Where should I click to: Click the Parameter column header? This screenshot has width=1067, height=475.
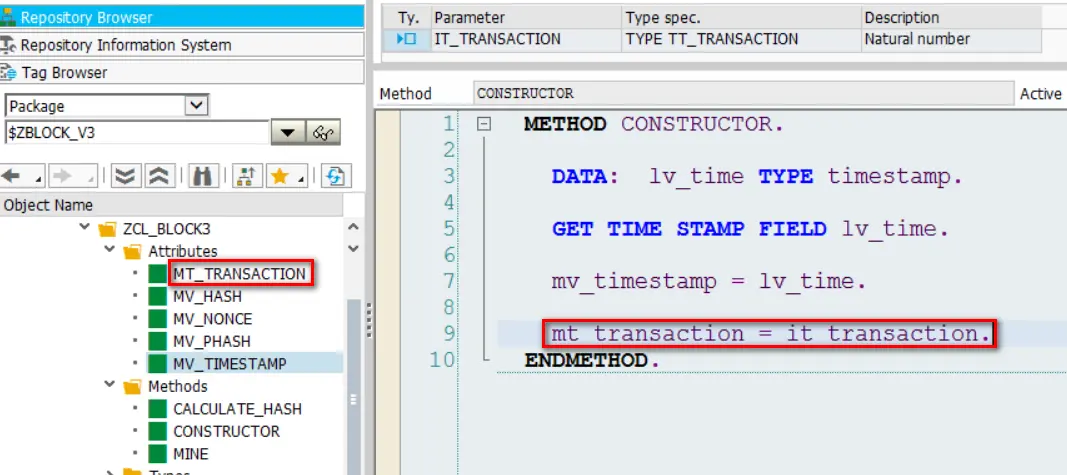[x=526, y=18]
